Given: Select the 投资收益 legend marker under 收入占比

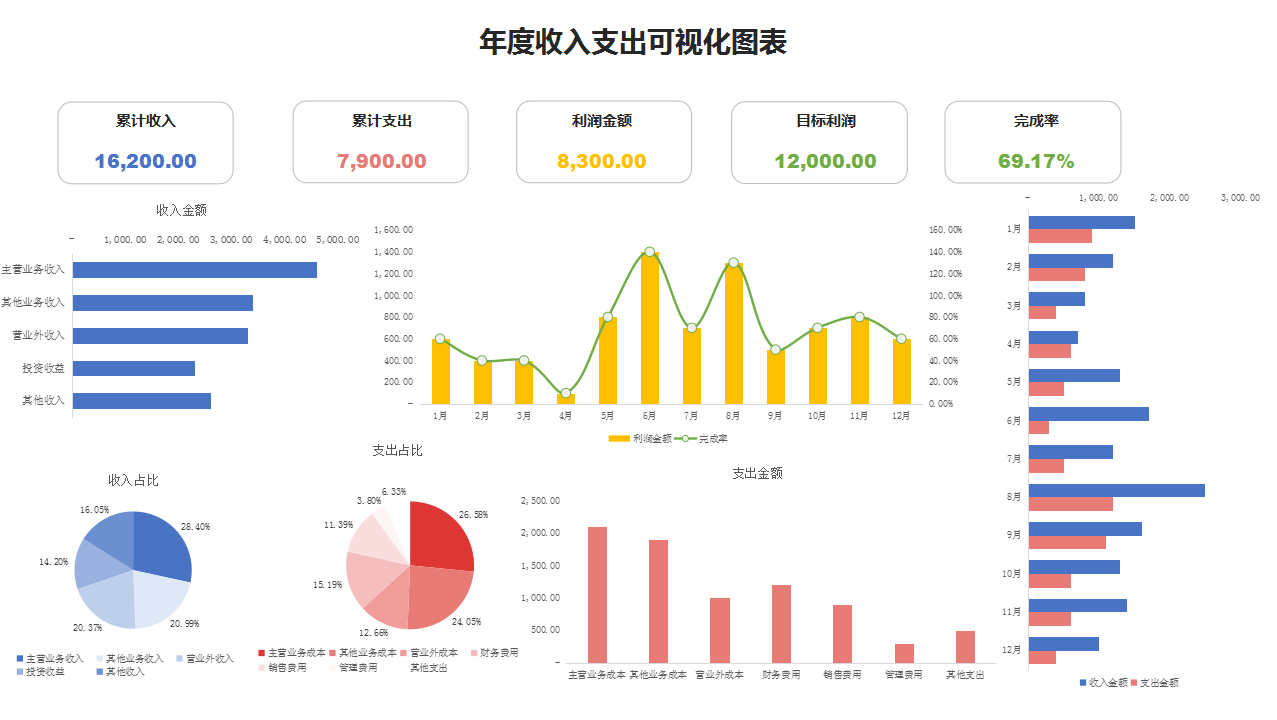Looking at the screenshot, I should pyautogui.click(x=19, y=670).
